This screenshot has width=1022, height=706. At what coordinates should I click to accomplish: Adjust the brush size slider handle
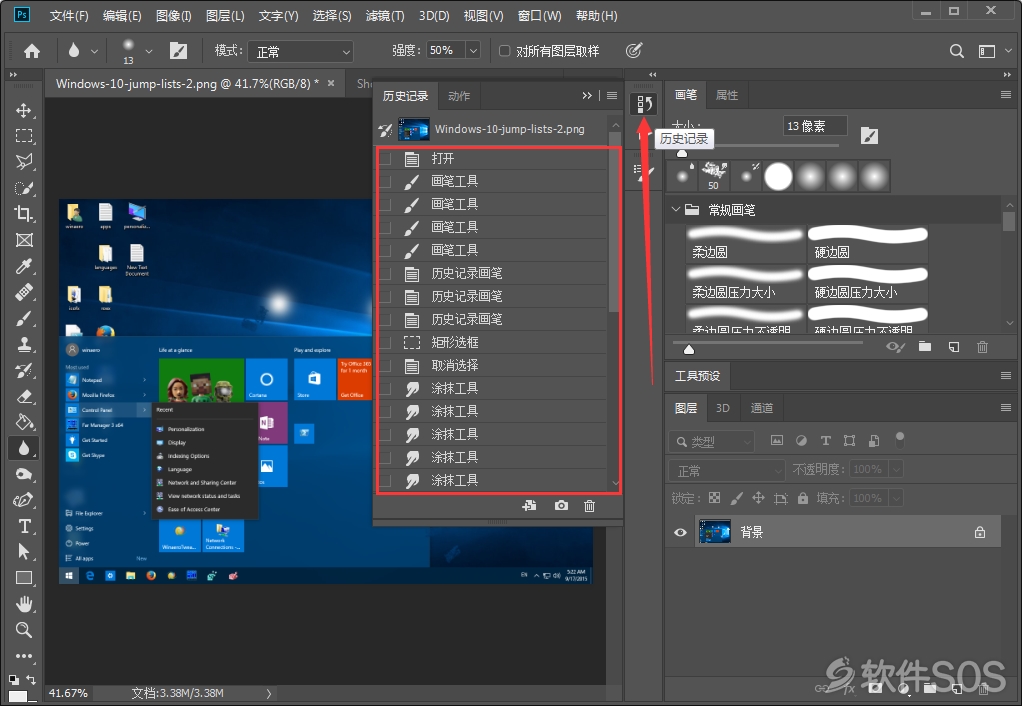[682, 153]
